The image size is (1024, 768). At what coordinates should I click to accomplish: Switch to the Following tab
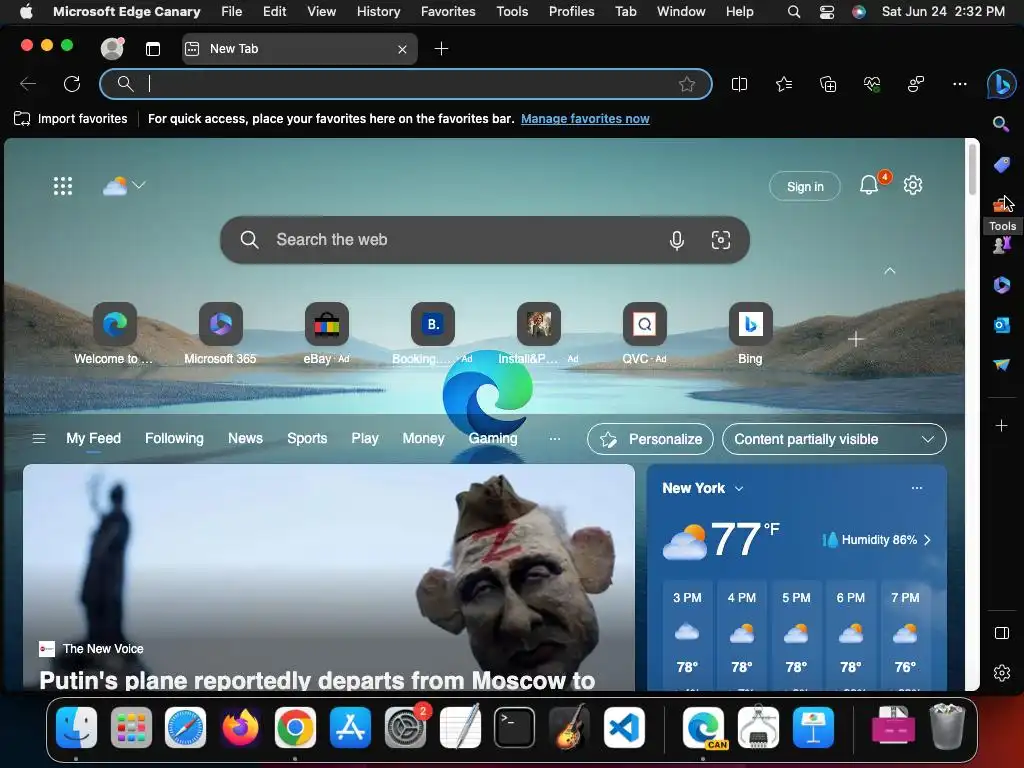[x=174, y=439]
